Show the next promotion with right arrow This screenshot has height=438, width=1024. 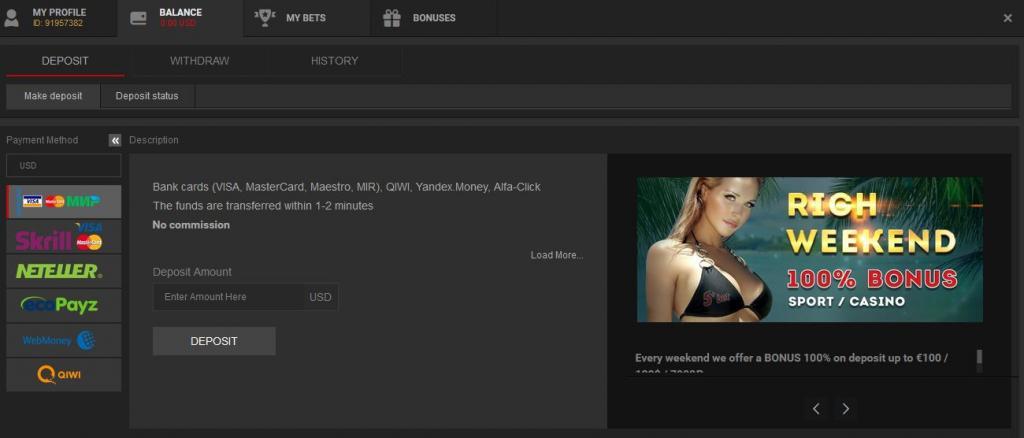(846, 408)
